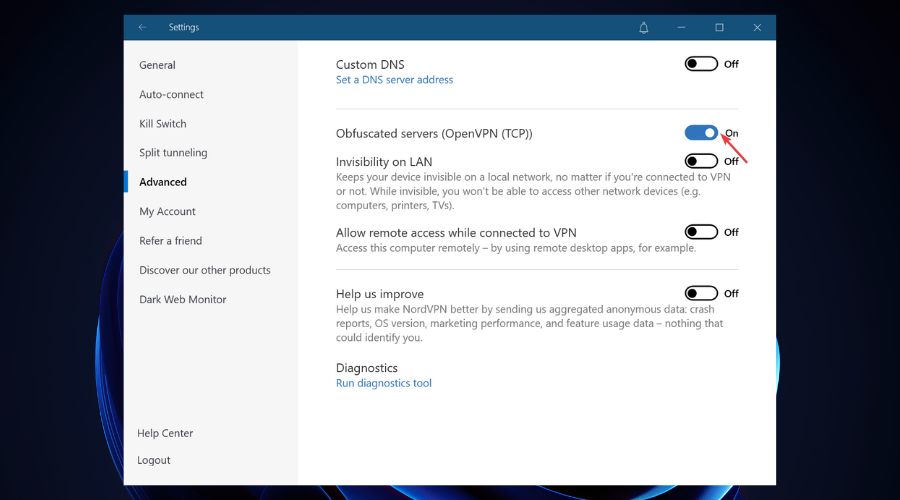Open General settings section
The height and width of the screenshot is (500, 900).
(x=157, y=65)
